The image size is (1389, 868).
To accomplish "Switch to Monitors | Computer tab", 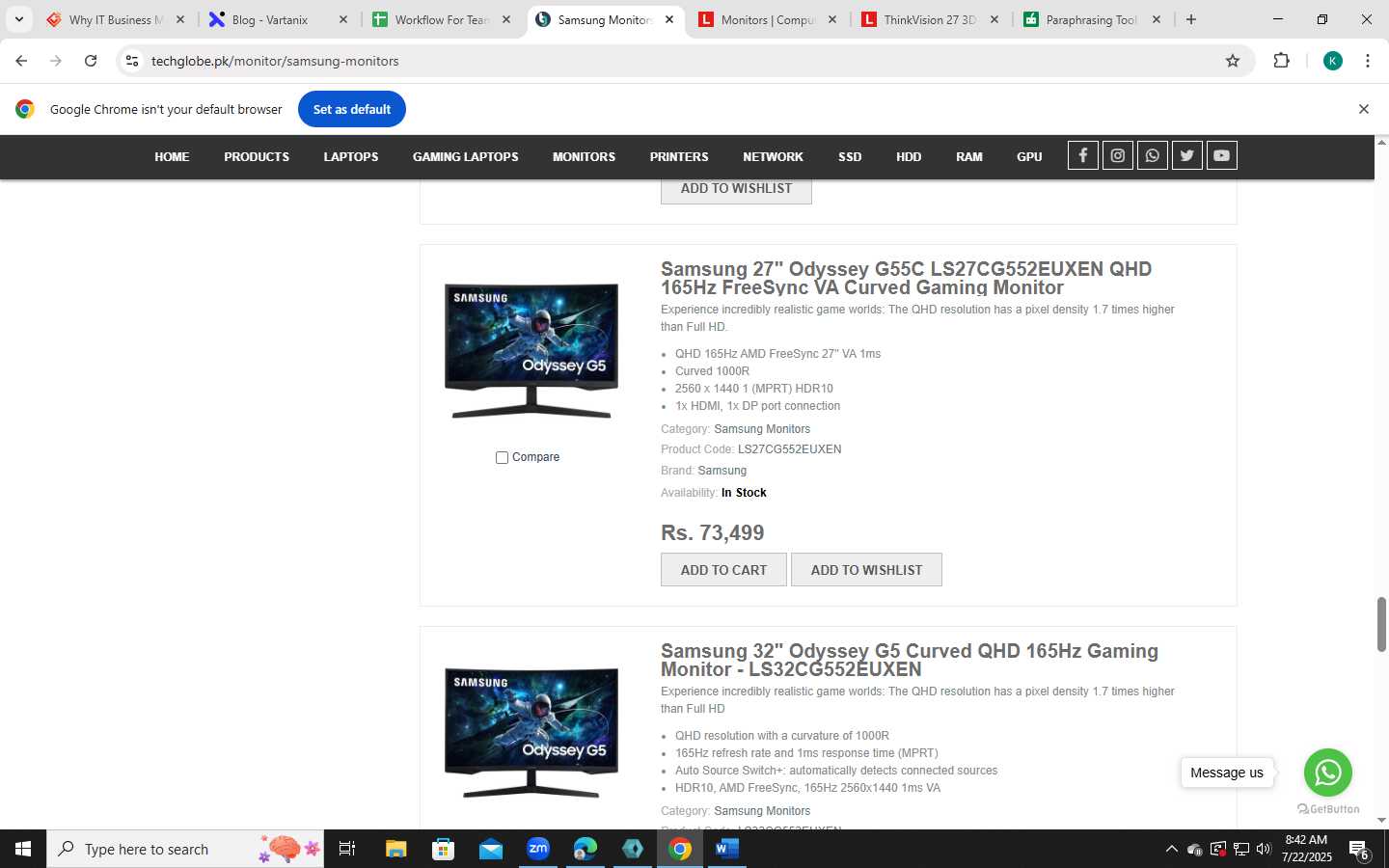I will [767, 19].
